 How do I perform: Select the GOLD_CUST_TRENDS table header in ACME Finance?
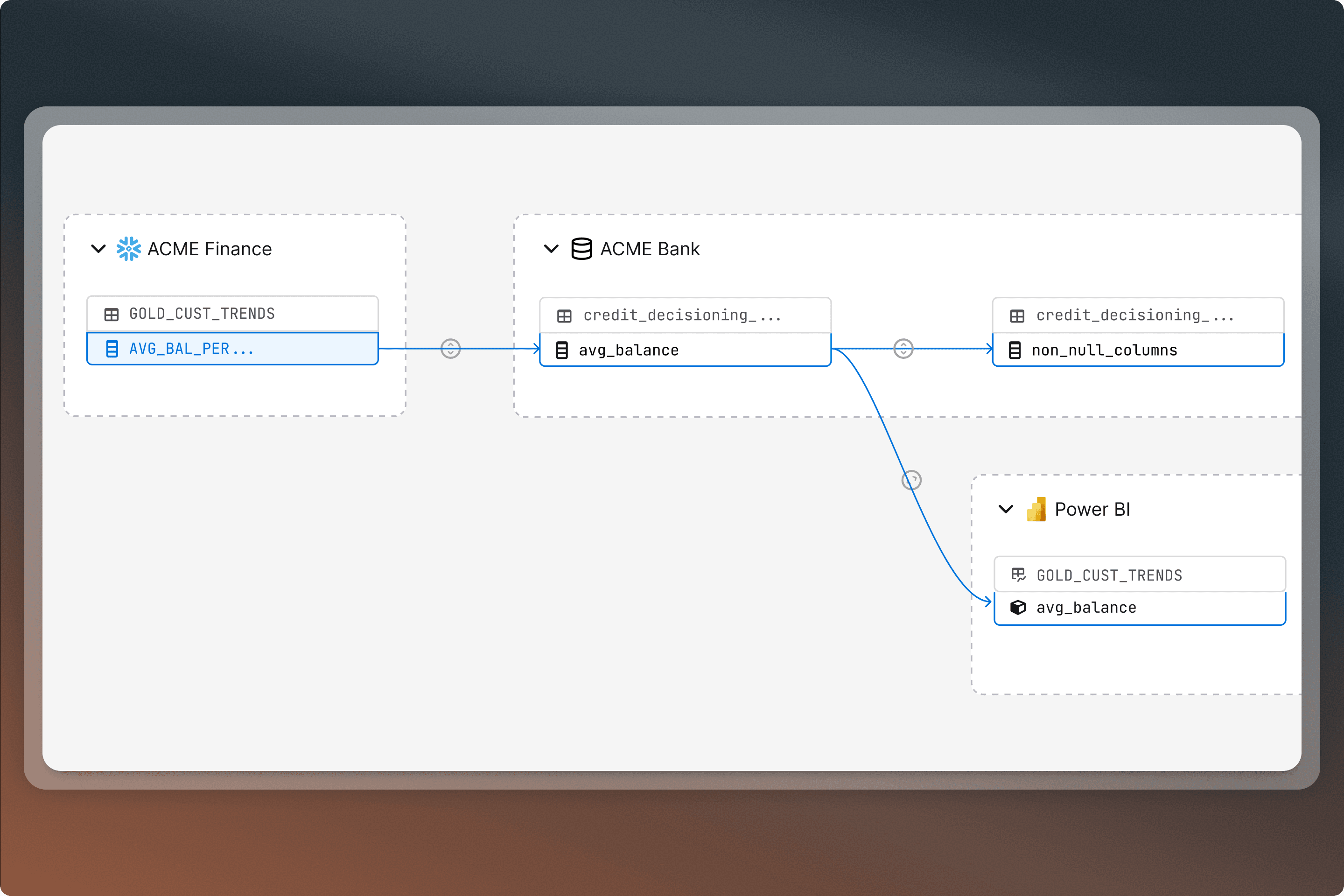click(232, 314)
